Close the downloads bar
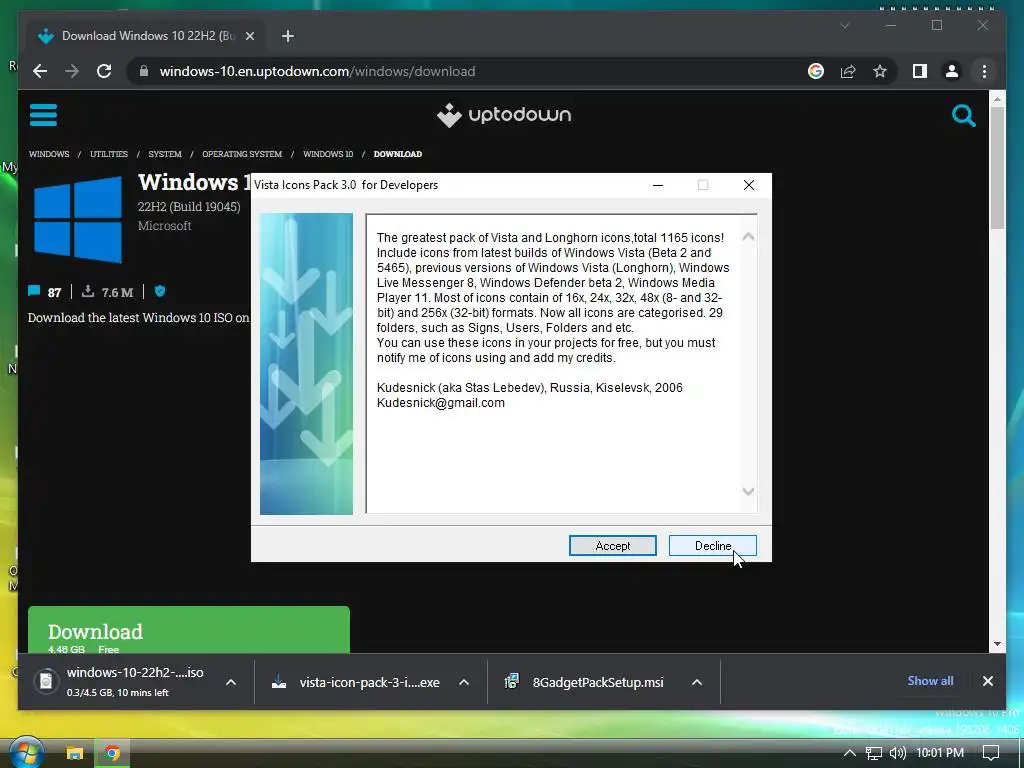This screenshot has width=1024, height=768. (987, 681)
